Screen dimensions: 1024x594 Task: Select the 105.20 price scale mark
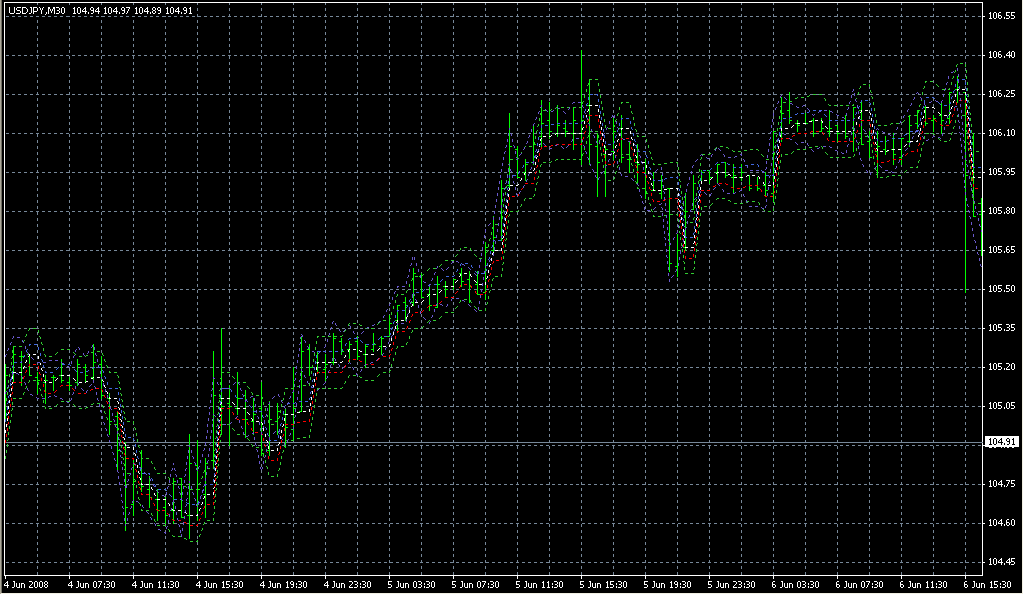coord(1002,367)
